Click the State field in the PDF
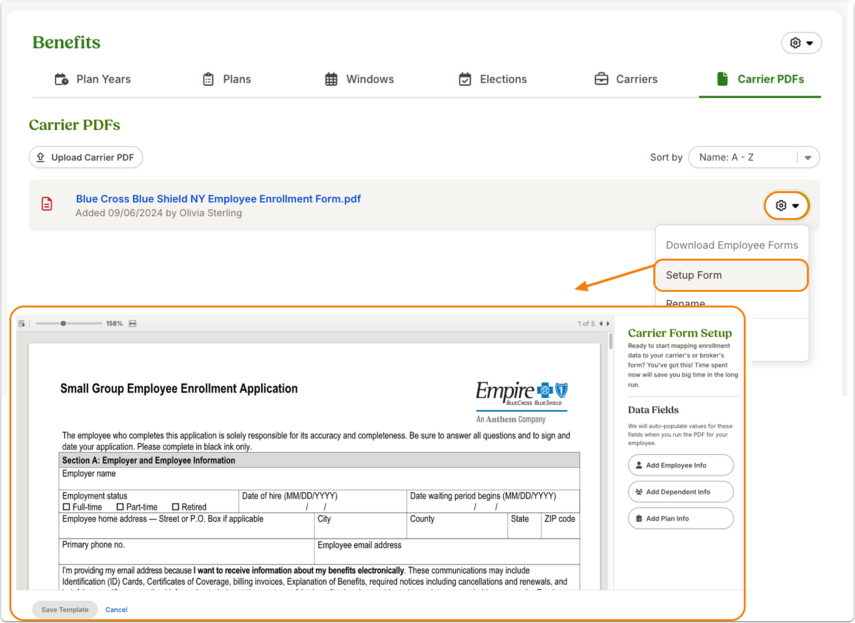This screenshot has height=623, width=855. tap(524, 525)
